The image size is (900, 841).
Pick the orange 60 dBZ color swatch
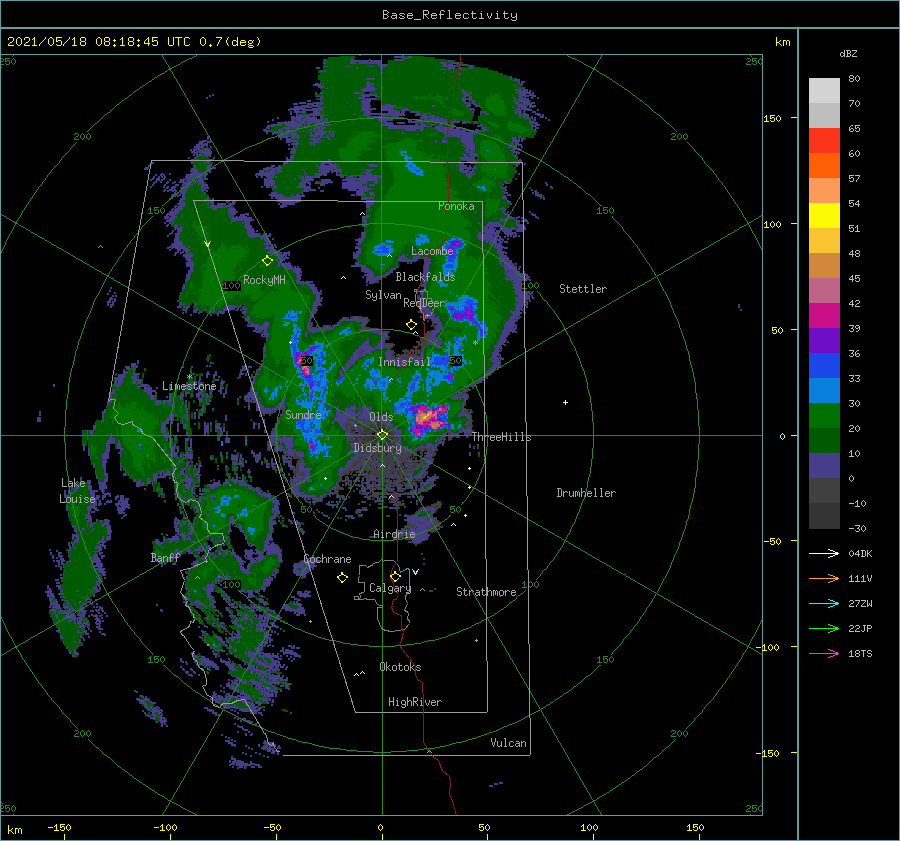[x=824, y=165]
